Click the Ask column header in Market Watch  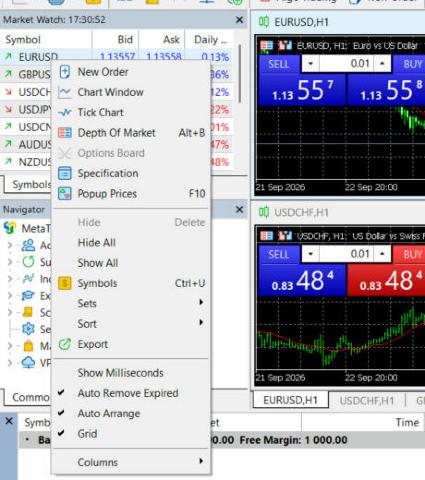point(162,40)
